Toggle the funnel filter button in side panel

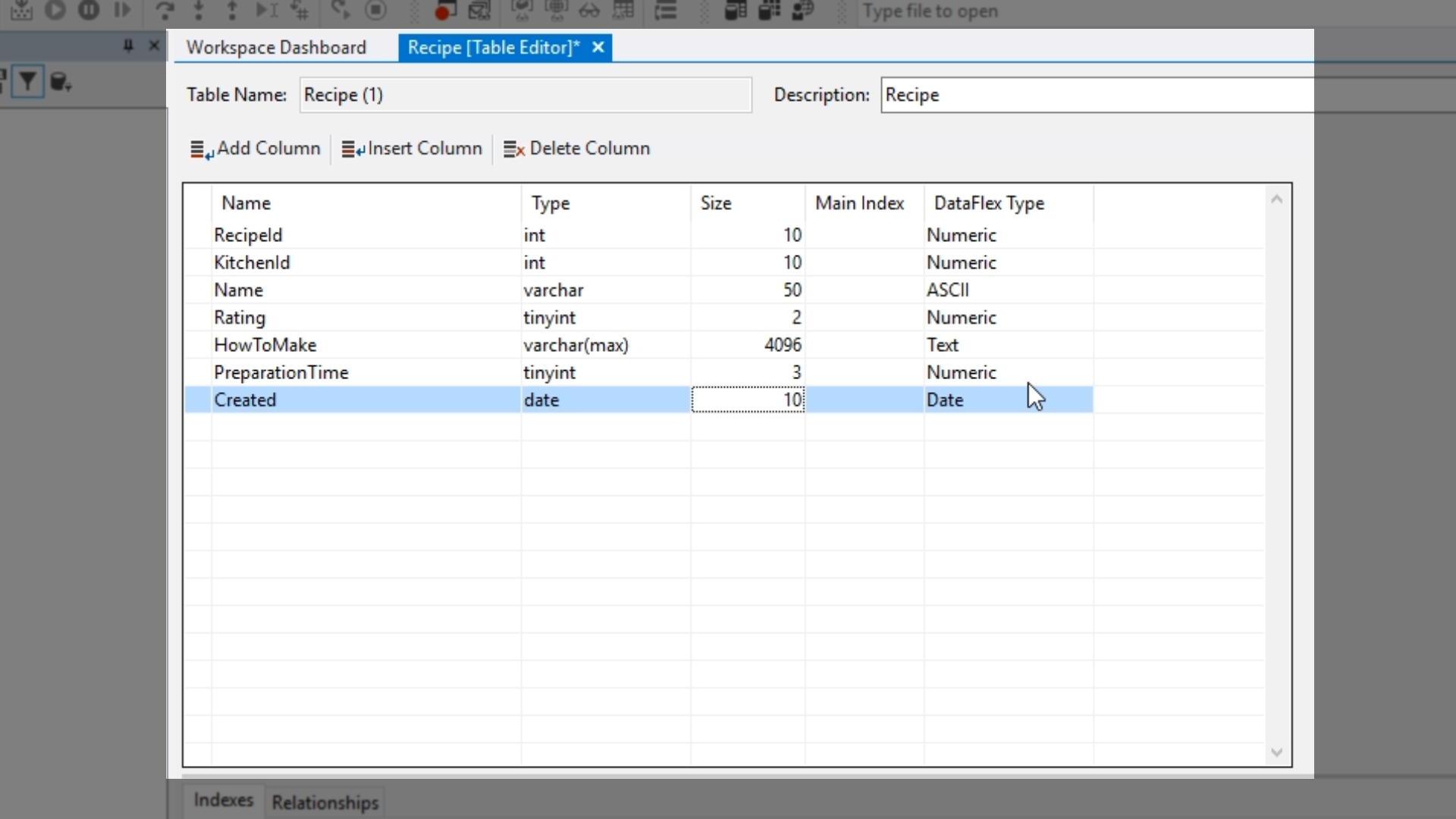28,81
